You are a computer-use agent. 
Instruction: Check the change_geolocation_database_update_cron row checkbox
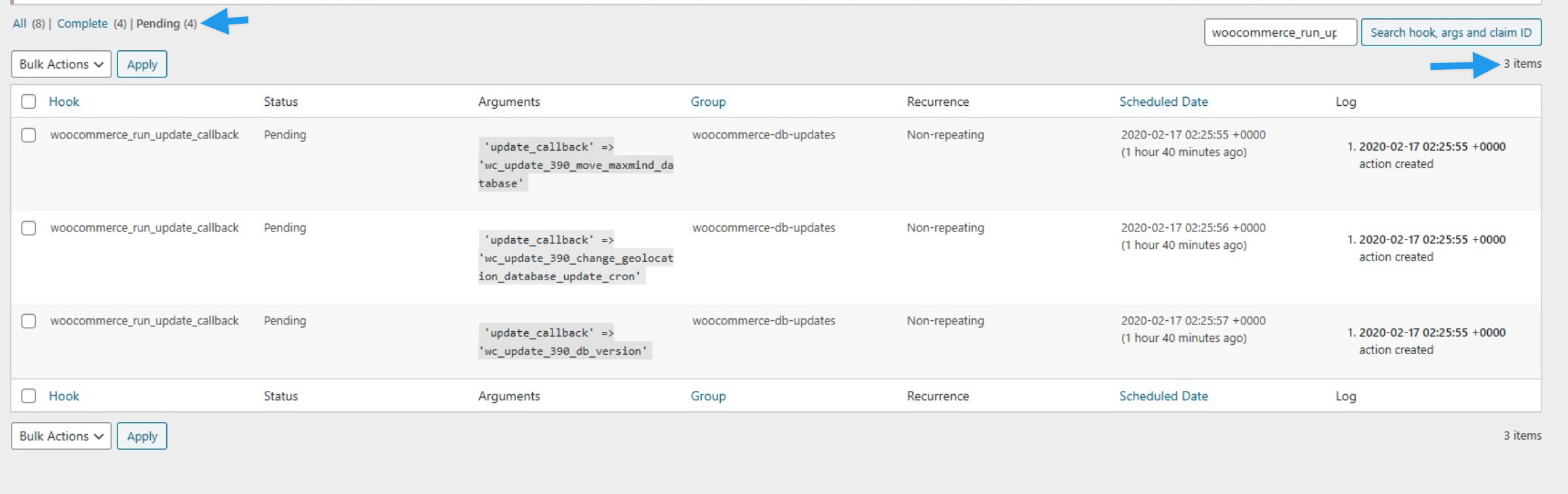coord(29,228)
